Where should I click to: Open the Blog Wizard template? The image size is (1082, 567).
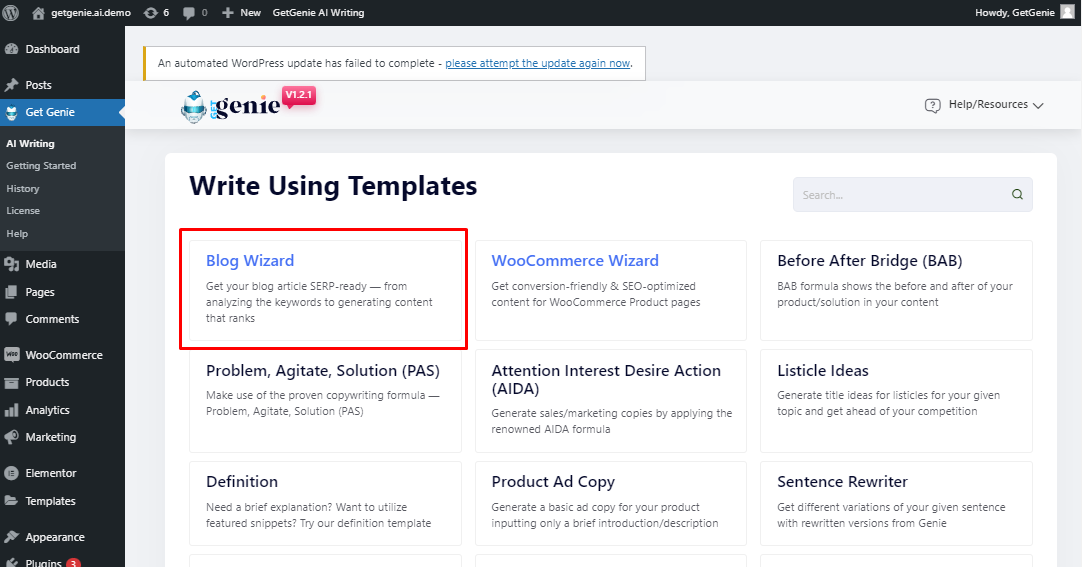point(325,290)
